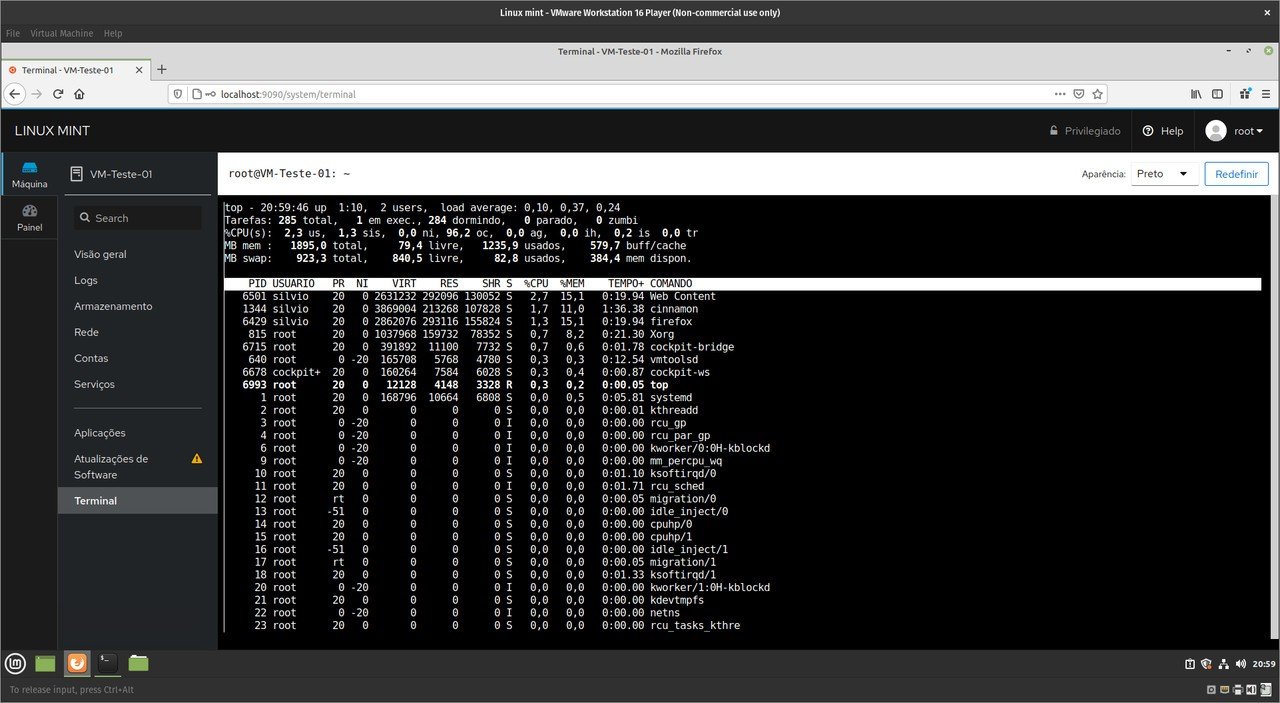Expand the root user menu
The width and height of the screenshot is (1280, 703).
click(1235, 131)
